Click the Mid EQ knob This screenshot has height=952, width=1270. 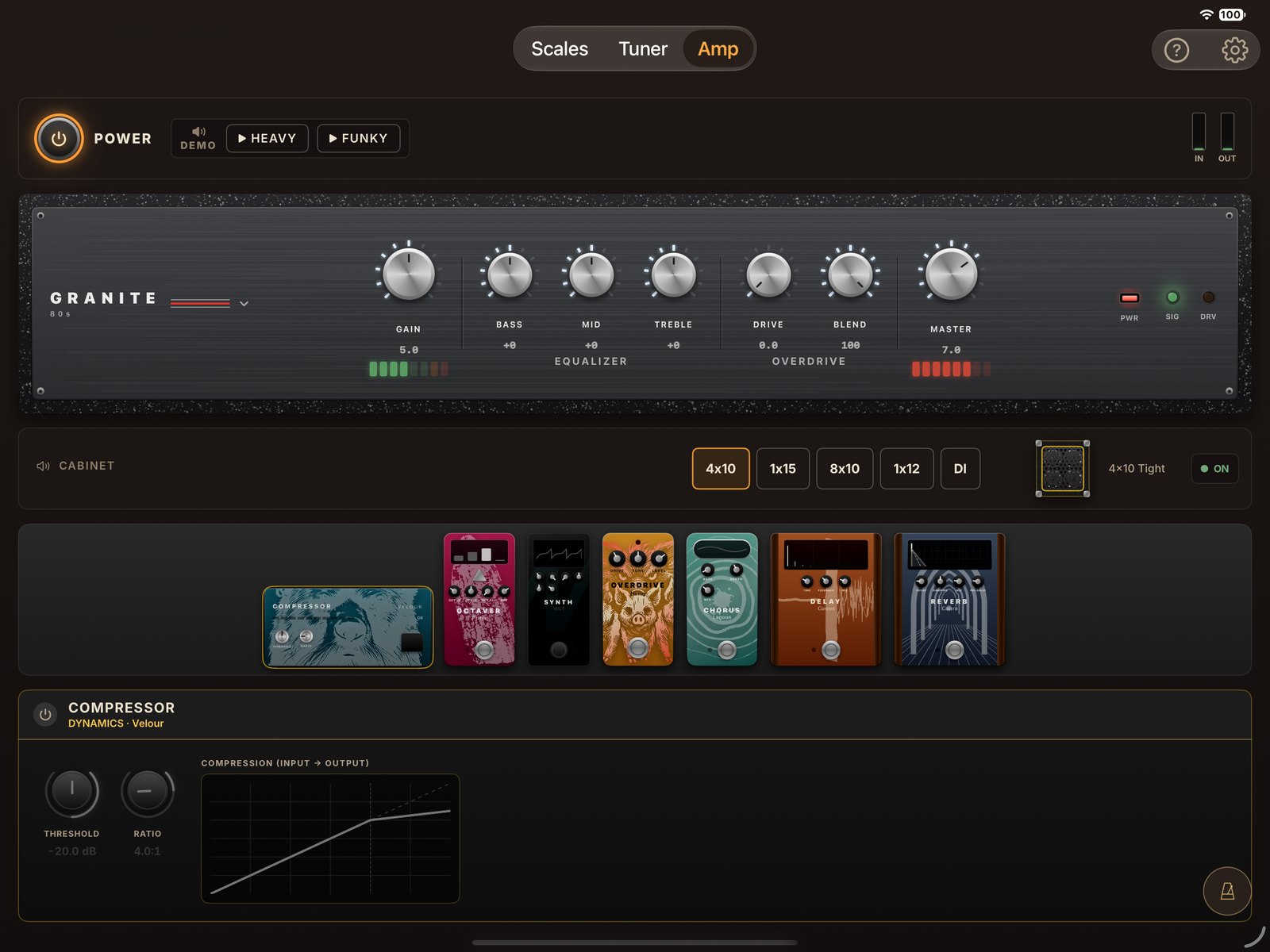coord(591,274)
